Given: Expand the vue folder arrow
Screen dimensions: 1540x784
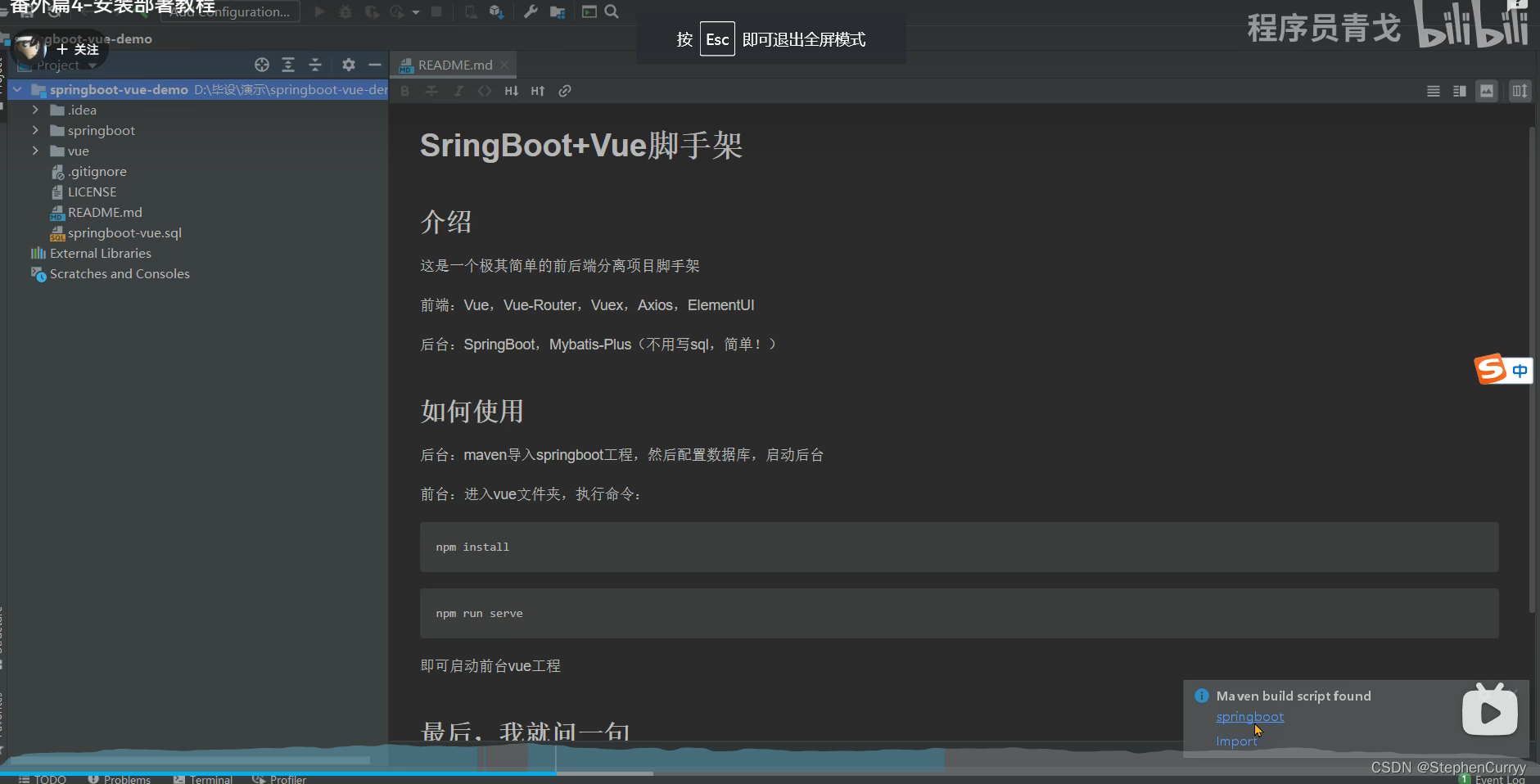Looking at the screenshot, I should (x=35, y=151).
